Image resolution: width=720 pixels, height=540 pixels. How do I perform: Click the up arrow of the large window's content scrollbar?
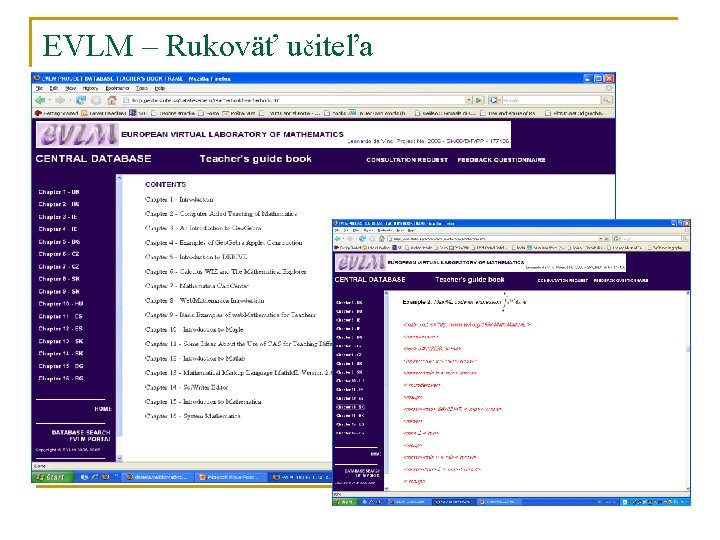click(119, 178)
